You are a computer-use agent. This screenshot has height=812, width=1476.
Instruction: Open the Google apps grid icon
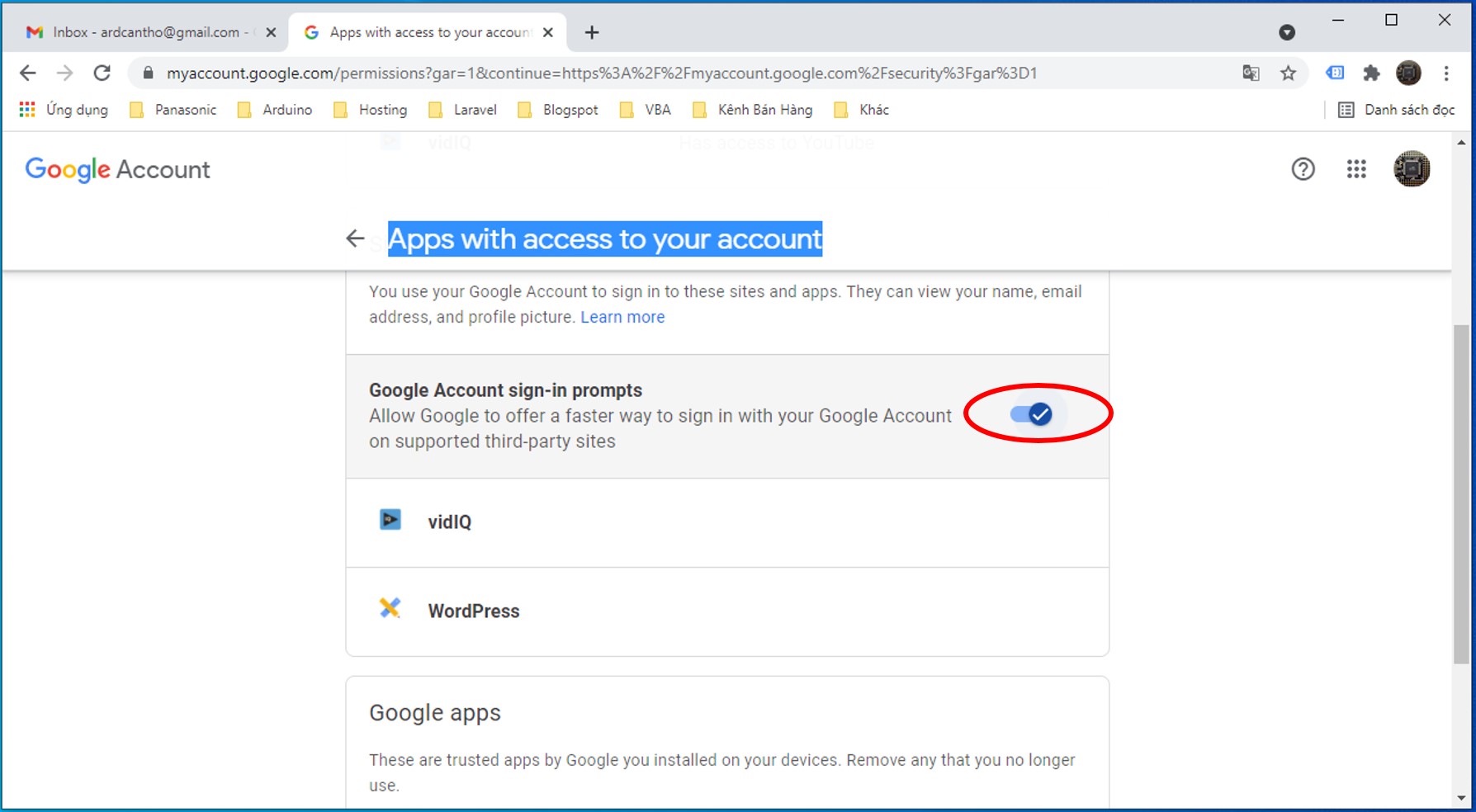point(1356,169)
